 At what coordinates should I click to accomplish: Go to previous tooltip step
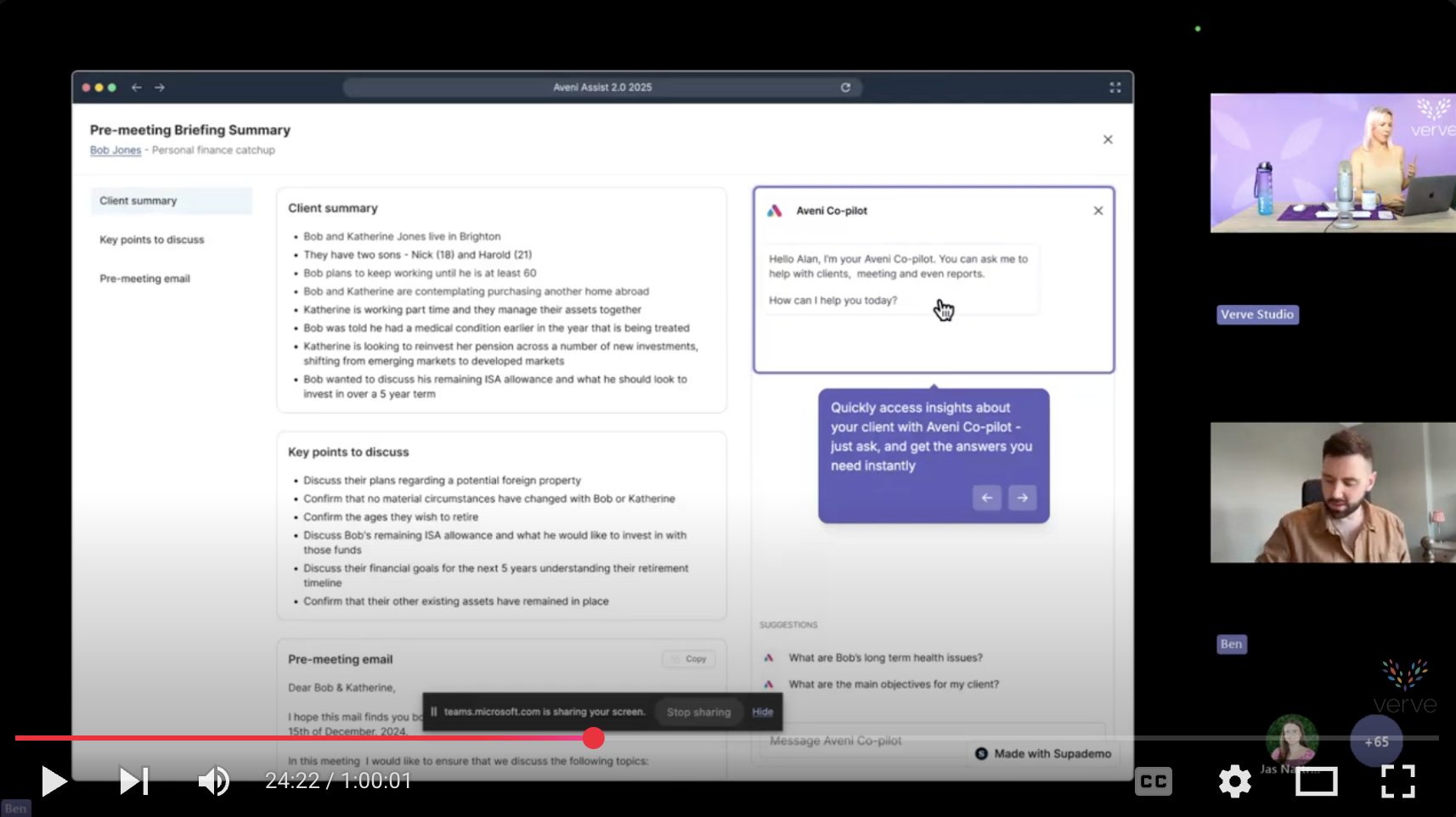[x=986, y=498]
